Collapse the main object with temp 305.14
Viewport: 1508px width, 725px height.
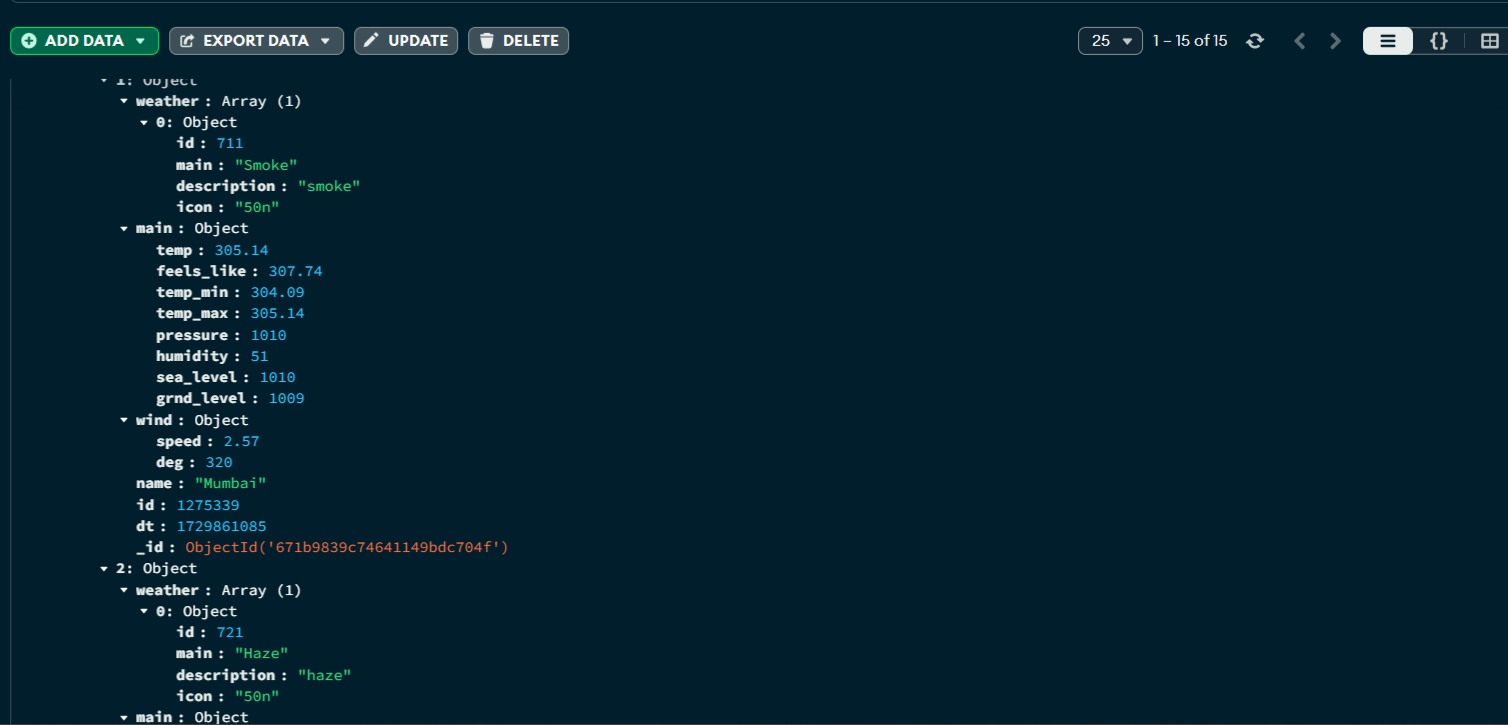click(124, 228)
